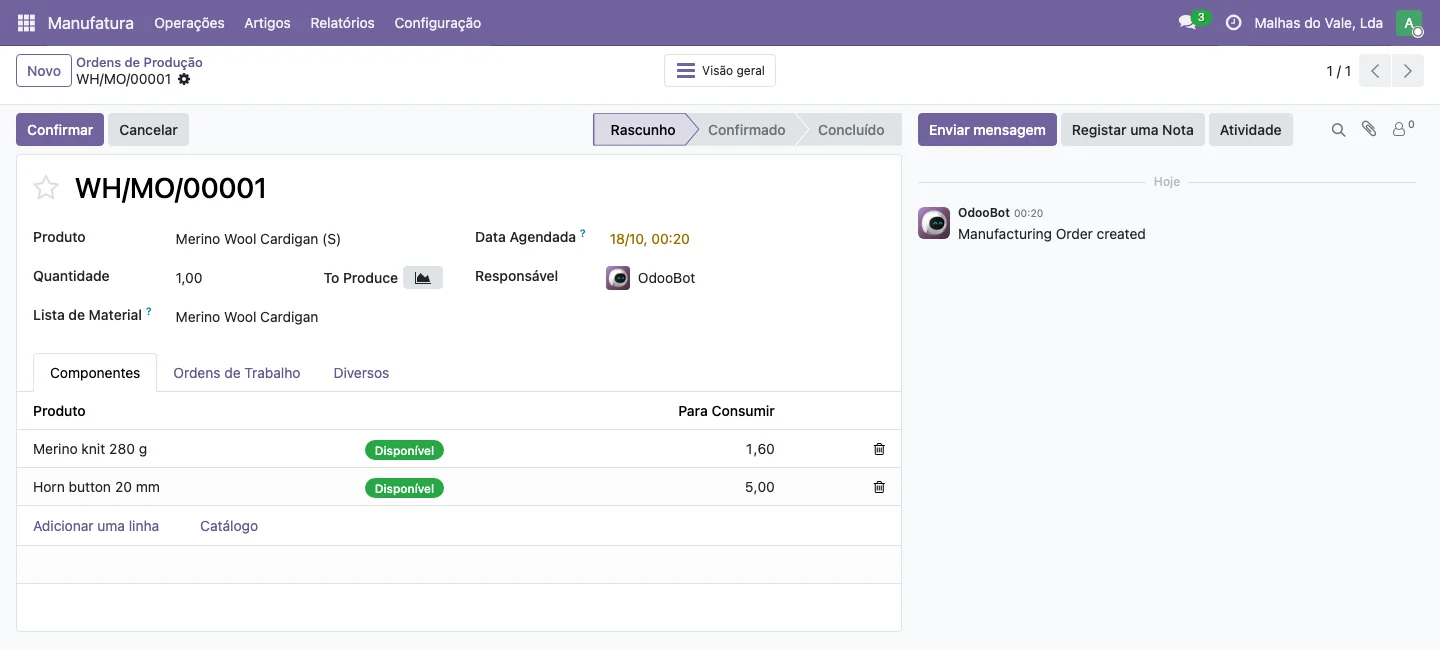Open the Configuração menu
The height and width of the screenshot is (650, 1440).
coord(437,23)
